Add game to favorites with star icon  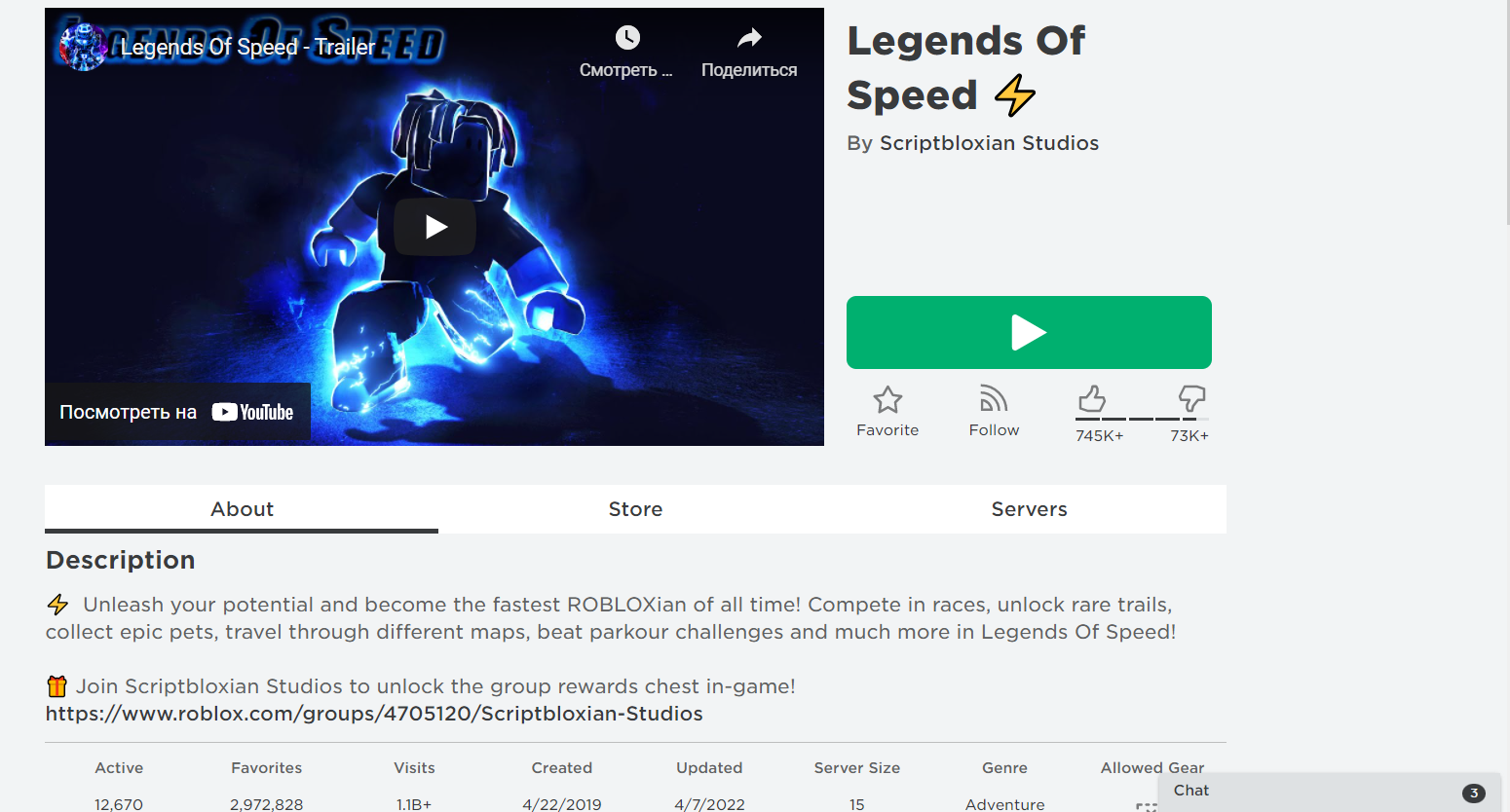click(x=887, y=400)
